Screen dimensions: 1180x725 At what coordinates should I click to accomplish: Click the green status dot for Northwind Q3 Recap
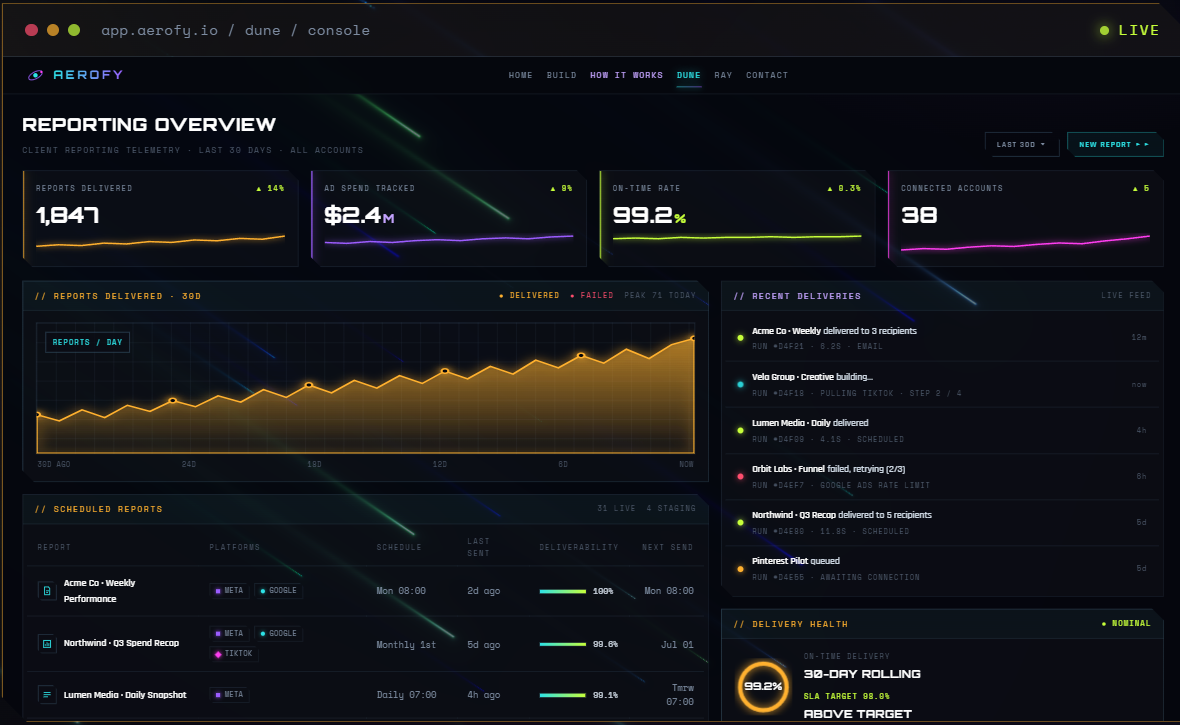741,522
